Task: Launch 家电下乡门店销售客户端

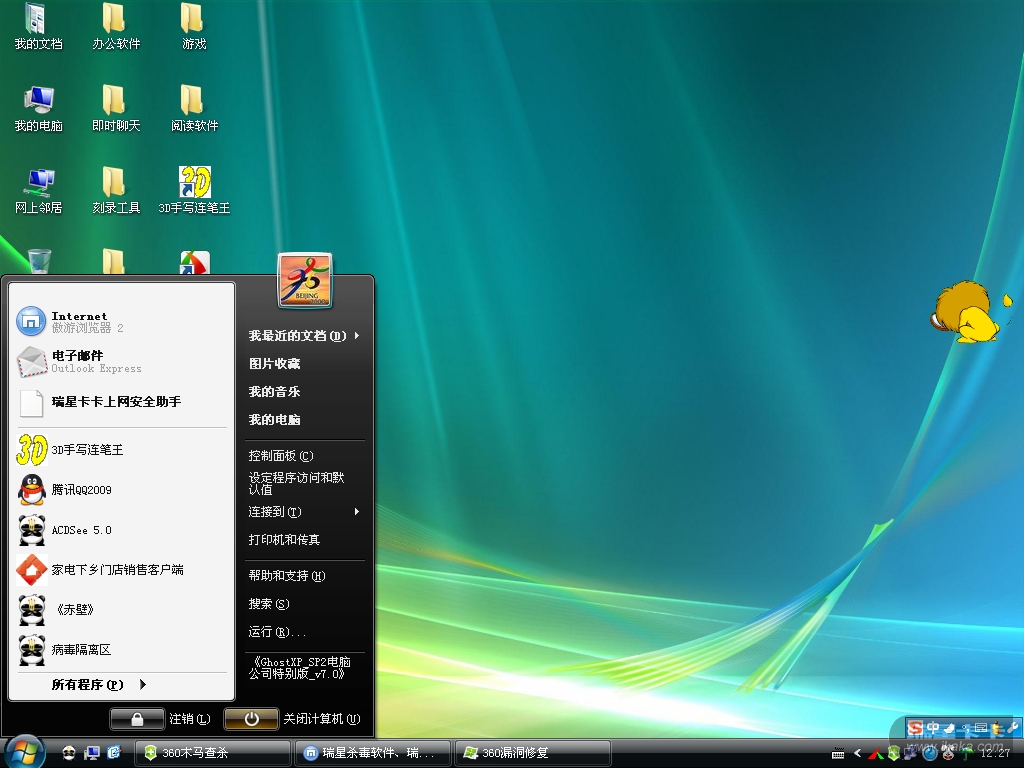Action: [x=121, y=569]
